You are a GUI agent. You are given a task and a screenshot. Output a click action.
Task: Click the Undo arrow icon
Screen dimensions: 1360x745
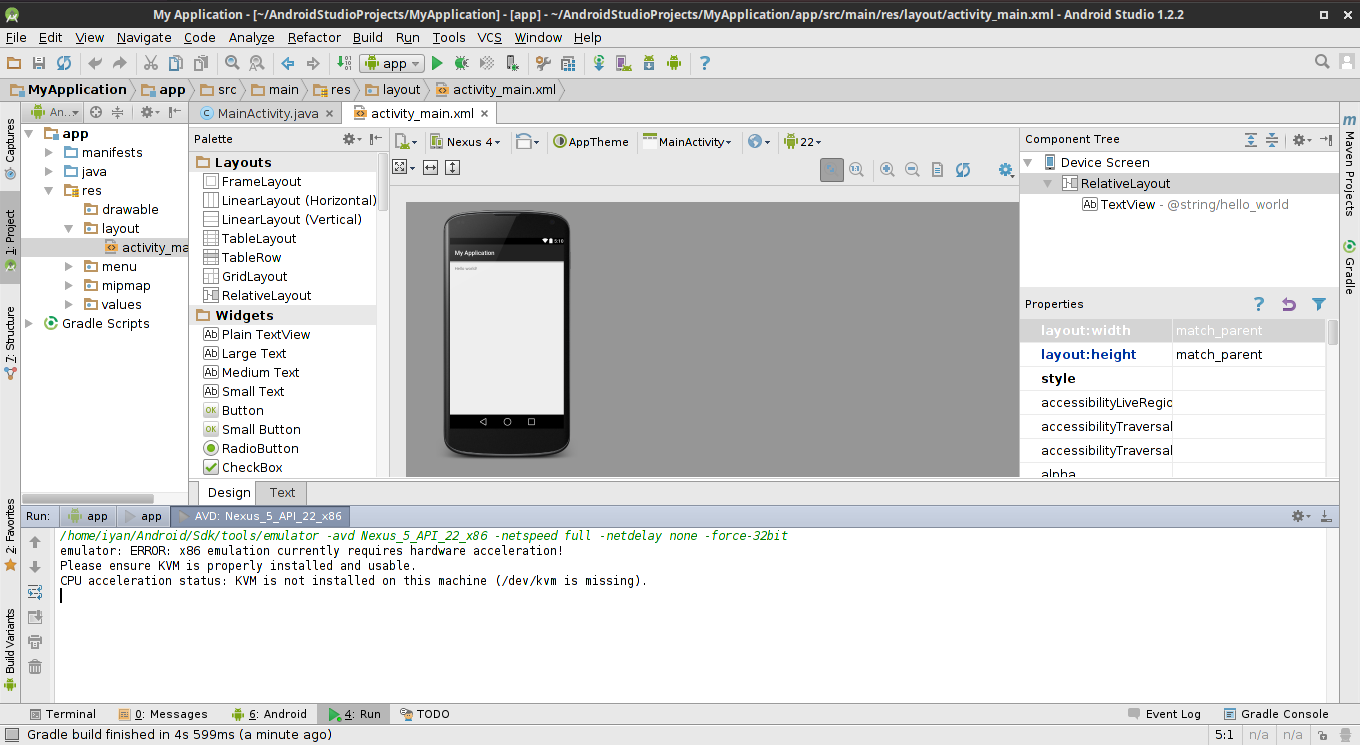point(95,63)
